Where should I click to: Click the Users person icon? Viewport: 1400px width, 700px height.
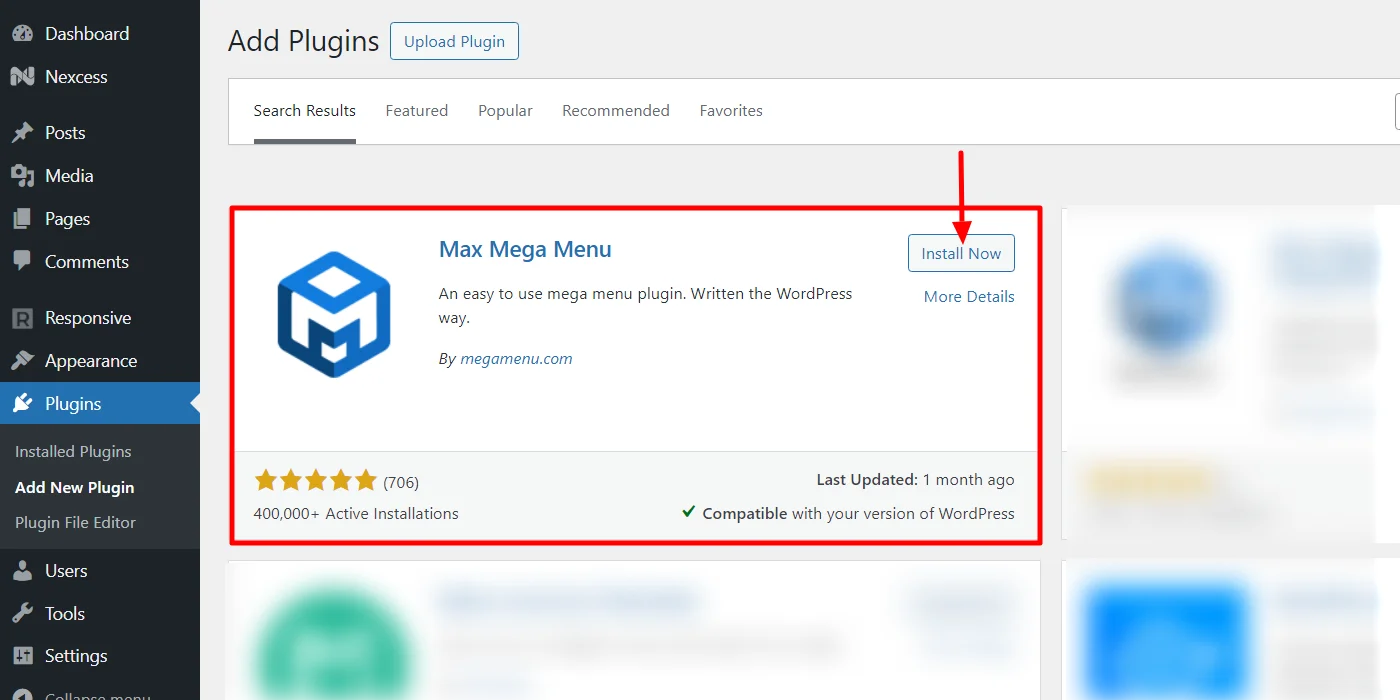click(x=22, y=570)
